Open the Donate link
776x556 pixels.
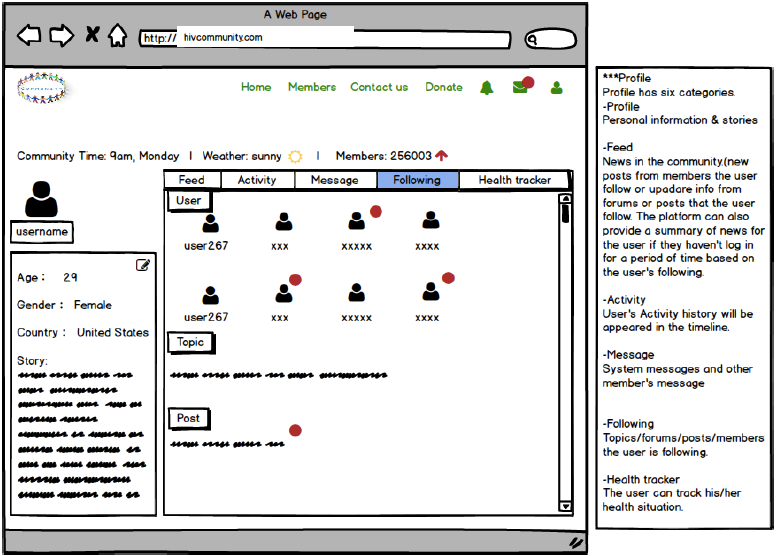click(x=443, y=87)
